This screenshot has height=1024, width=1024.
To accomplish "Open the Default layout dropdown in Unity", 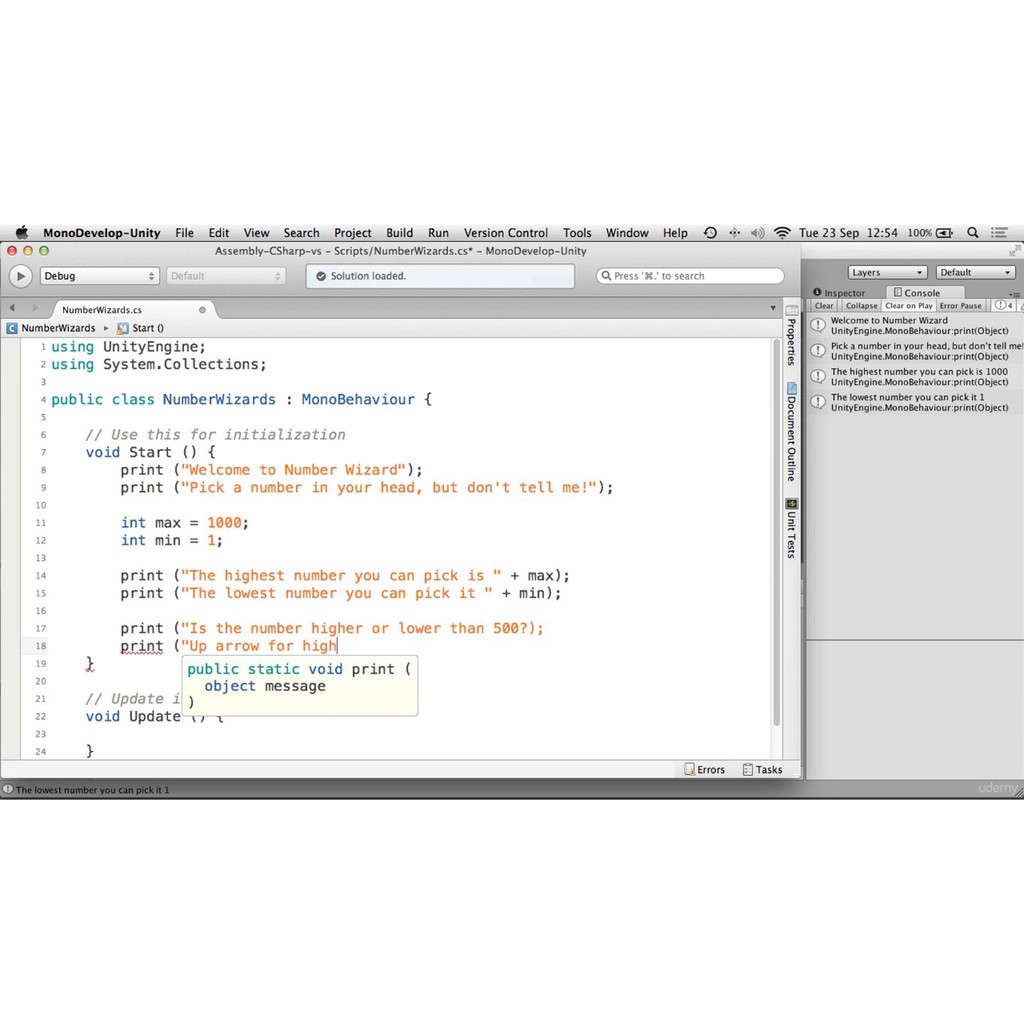I will [975, 272].
